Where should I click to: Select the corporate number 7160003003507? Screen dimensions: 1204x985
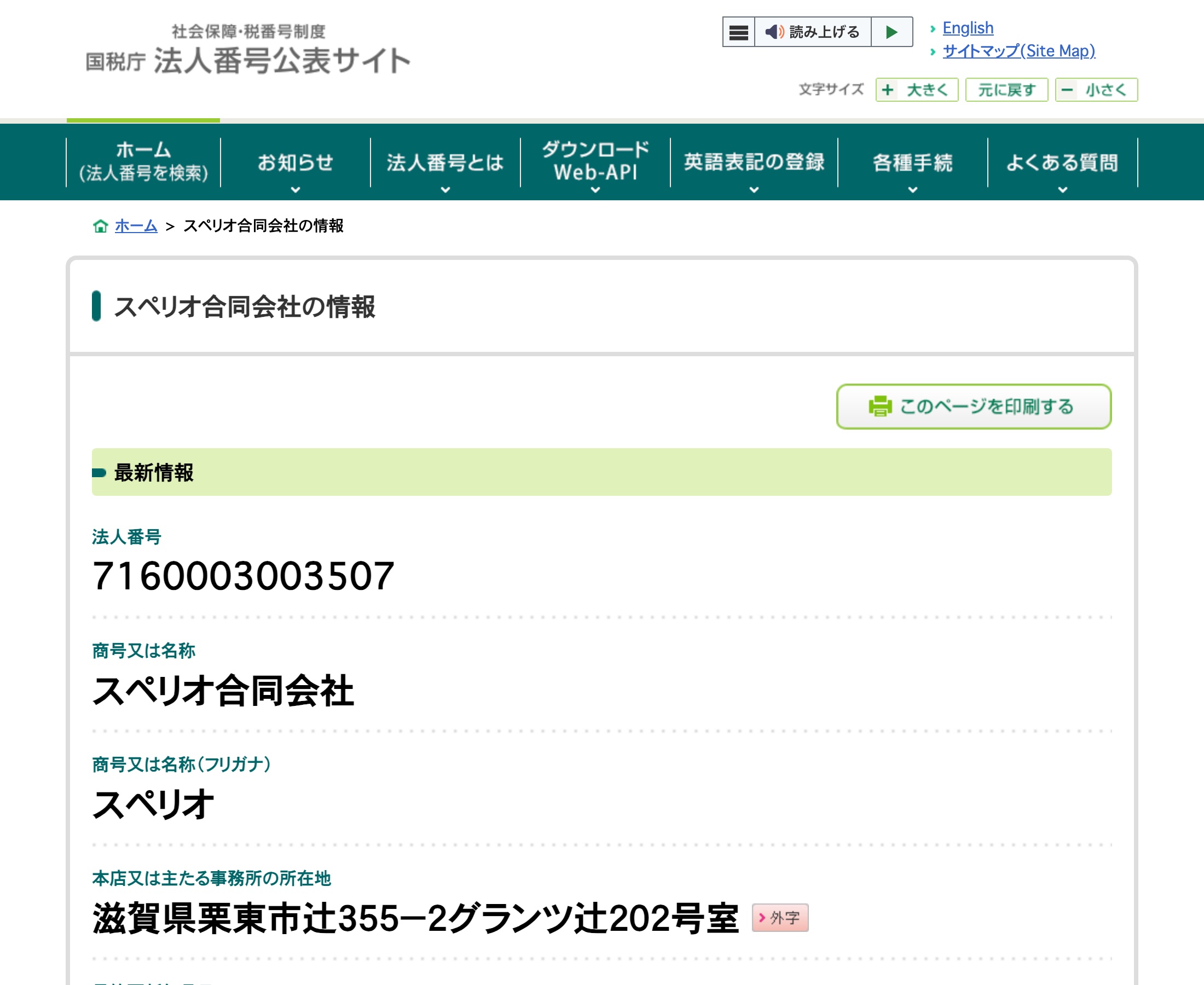pyautogui.click(x=243, y=576)
